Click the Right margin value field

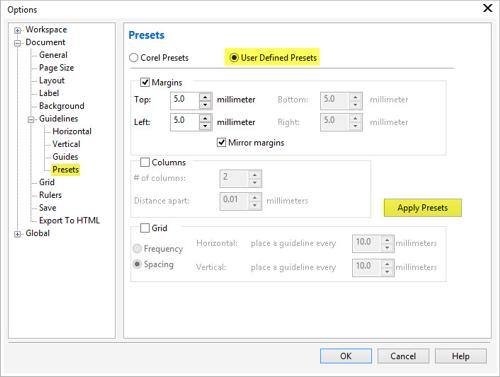[x=335, y=122]
